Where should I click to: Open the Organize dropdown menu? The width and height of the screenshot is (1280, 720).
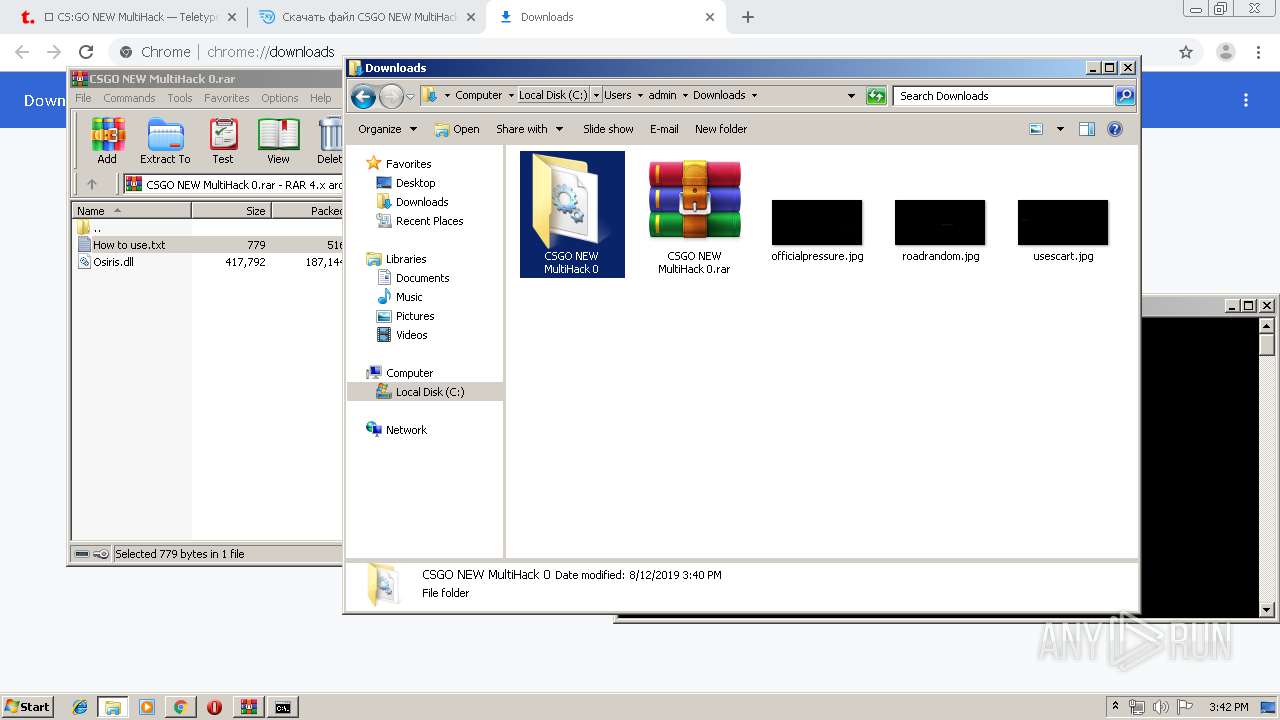coord(387,129)
